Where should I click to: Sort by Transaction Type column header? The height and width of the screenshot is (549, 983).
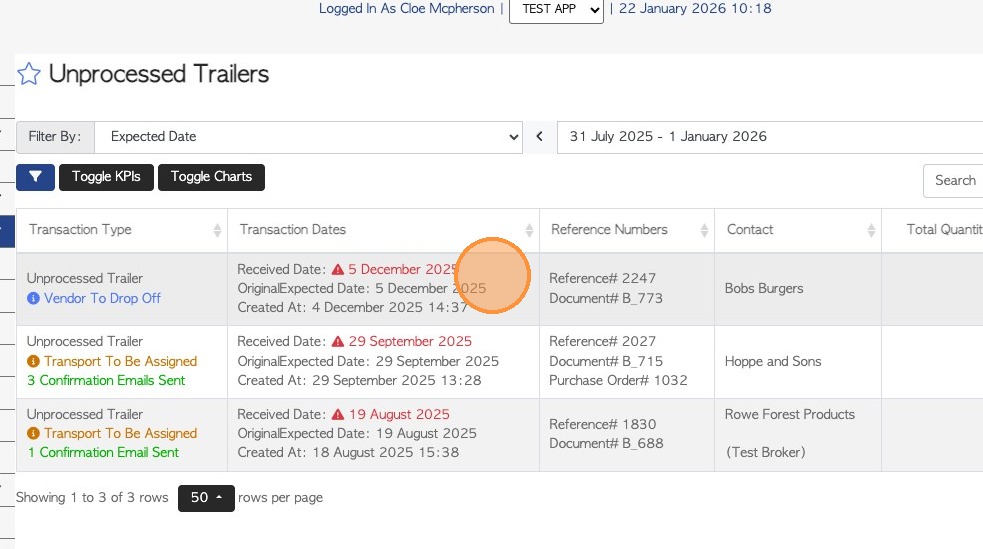click(80, 230)
